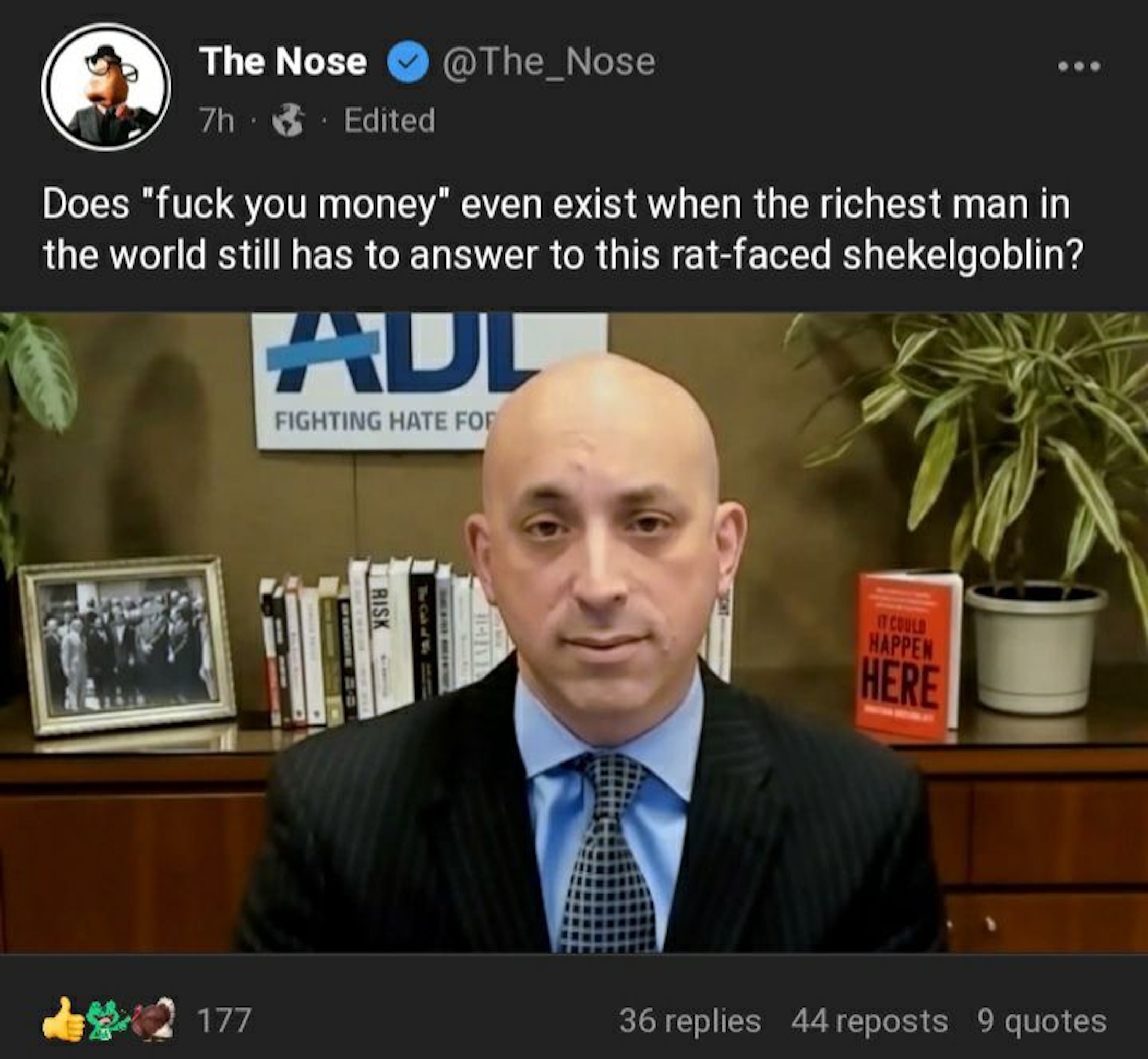Click the blue logo sign in photo
1148x1059 pixels.
click(x=429, y=381)
